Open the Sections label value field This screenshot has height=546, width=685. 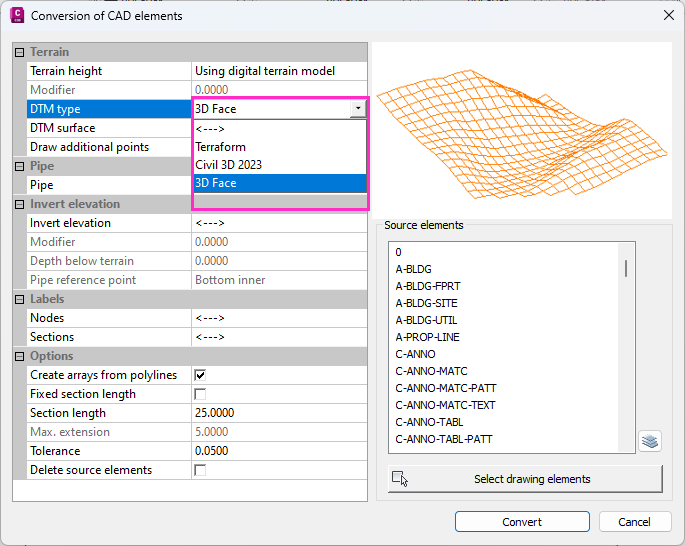[279, 337]
